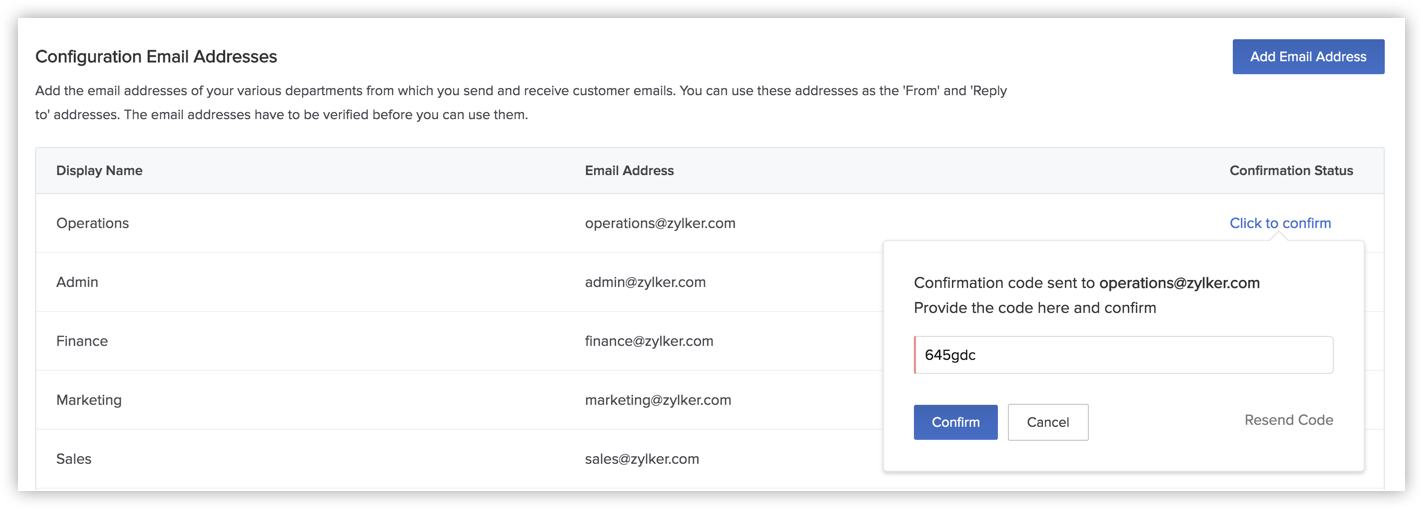Click the Finance display name

[81, 341]
